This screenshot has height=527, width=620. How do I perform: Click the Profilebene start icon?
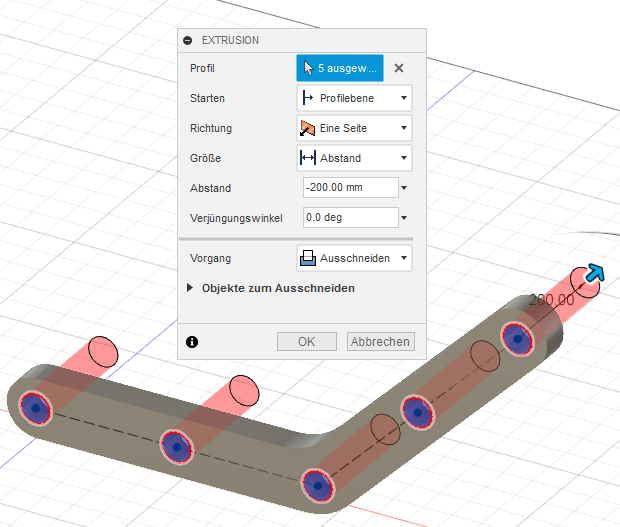tap(308, 98)
